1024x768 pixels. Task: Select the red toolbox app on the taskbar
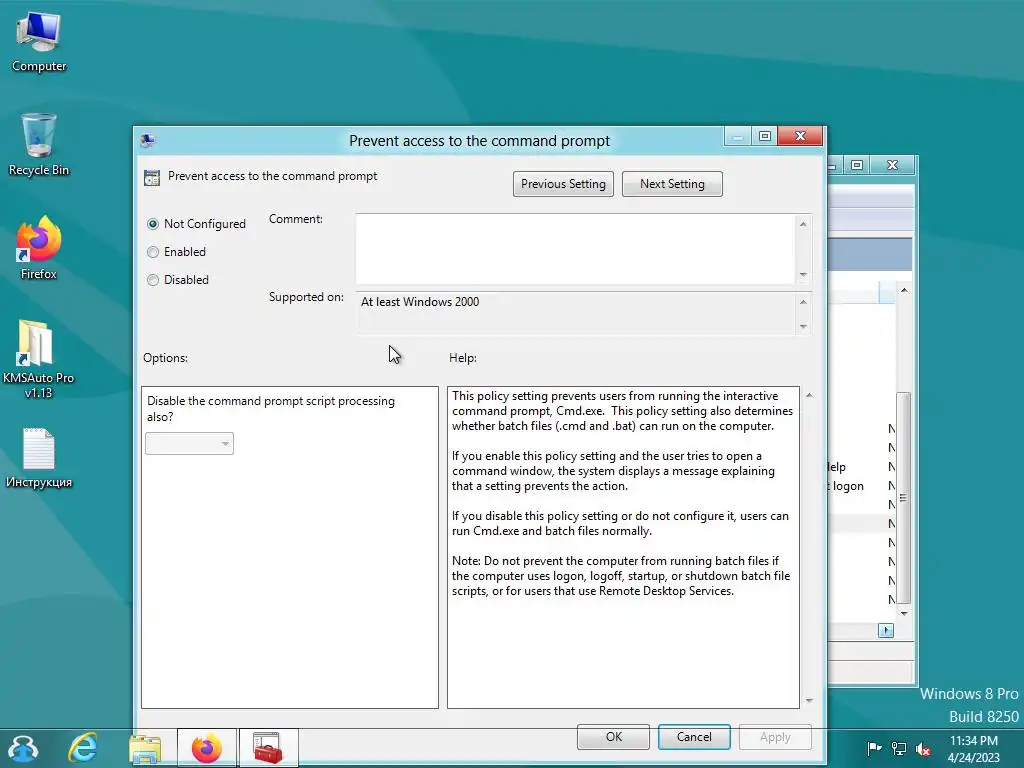pyautogui.click(x=268, y=748)
